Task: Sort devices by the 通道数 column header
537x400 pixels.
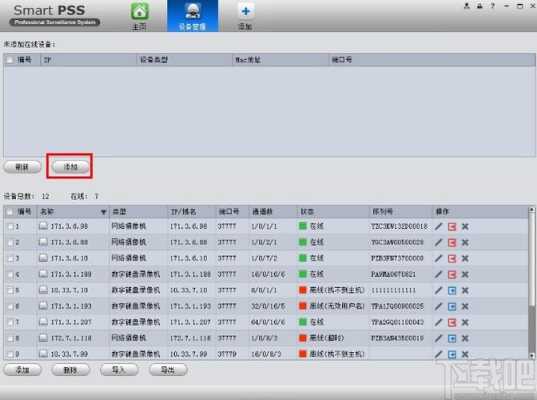Action: (272, 212)
